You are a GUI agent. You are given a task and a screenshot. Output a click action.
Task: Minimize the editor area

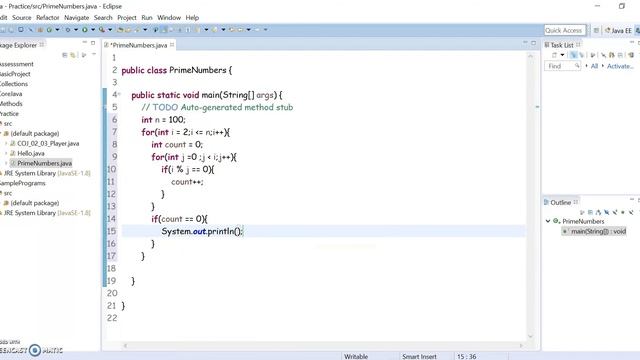pyautogui.click(x=525, y=42)
